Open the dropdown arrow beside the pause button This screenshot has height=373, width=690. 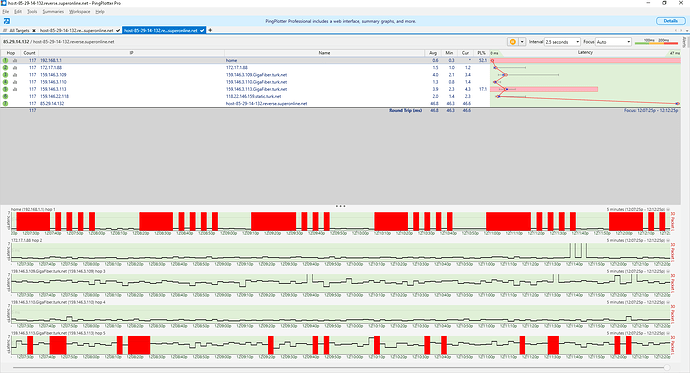coord(522,42)
